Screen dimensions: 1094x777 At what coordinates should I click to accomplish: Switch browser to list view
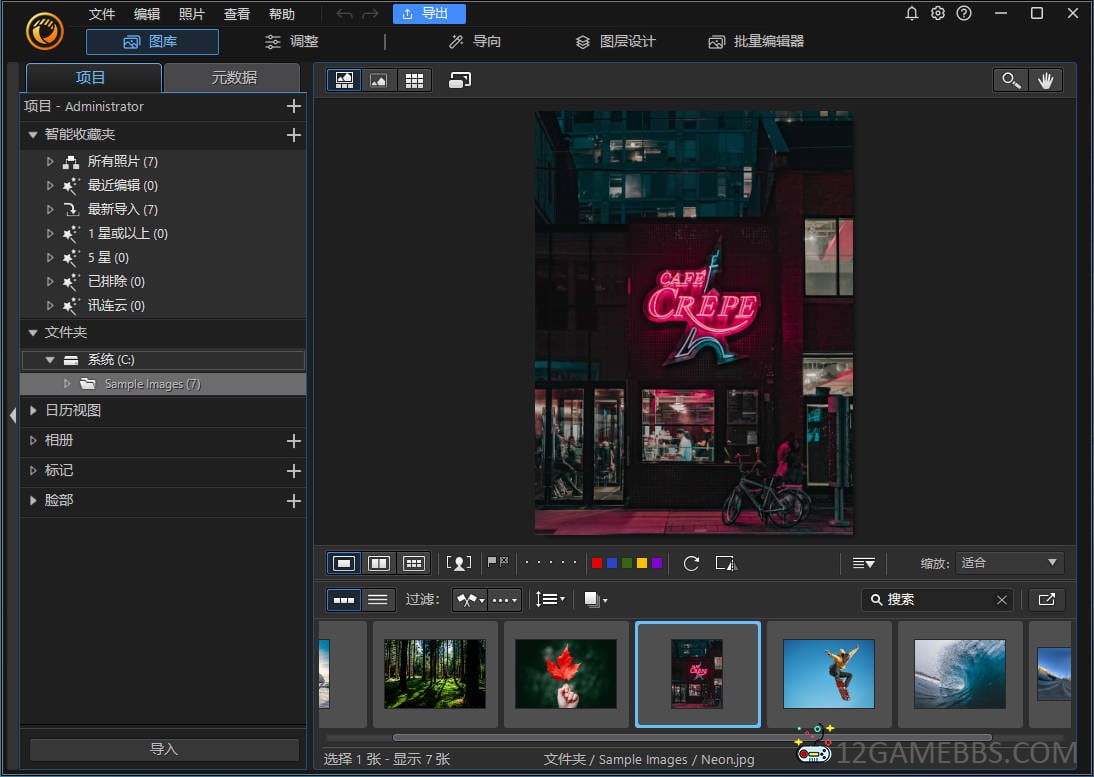(378, 600)
